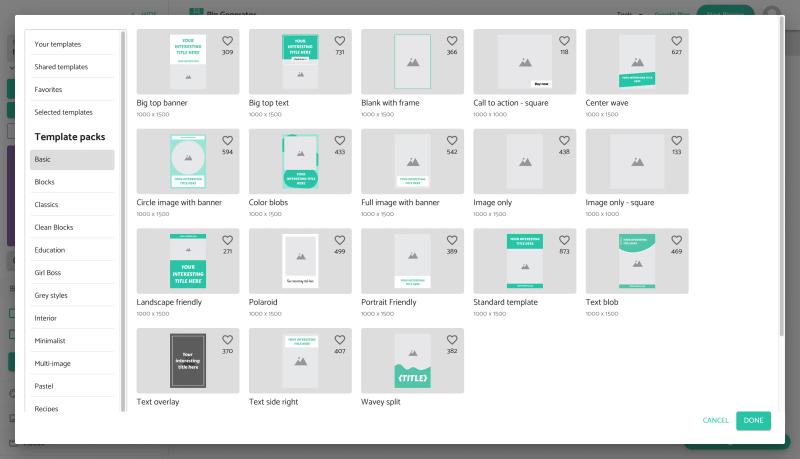Choose the Polaroid template thumbnail
800x459 pixels.
(300, 261)
